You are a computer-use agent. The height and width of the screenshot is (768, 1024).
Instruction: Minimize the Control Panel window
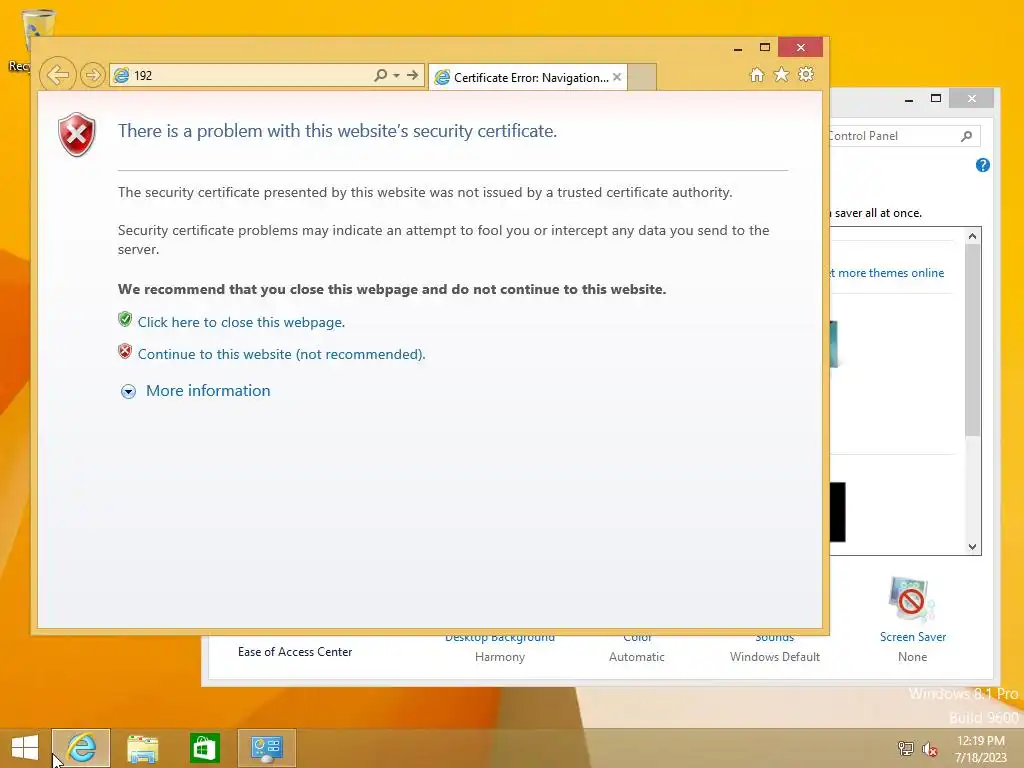pos(908,99)
